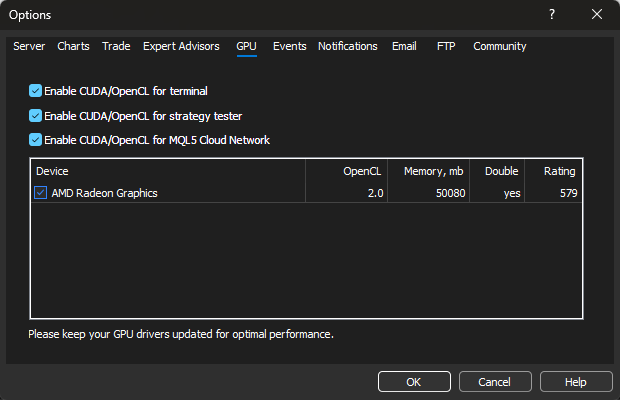Click the Rating column header
The height and width of the screenshot is (400, 620).
(559, 172)
